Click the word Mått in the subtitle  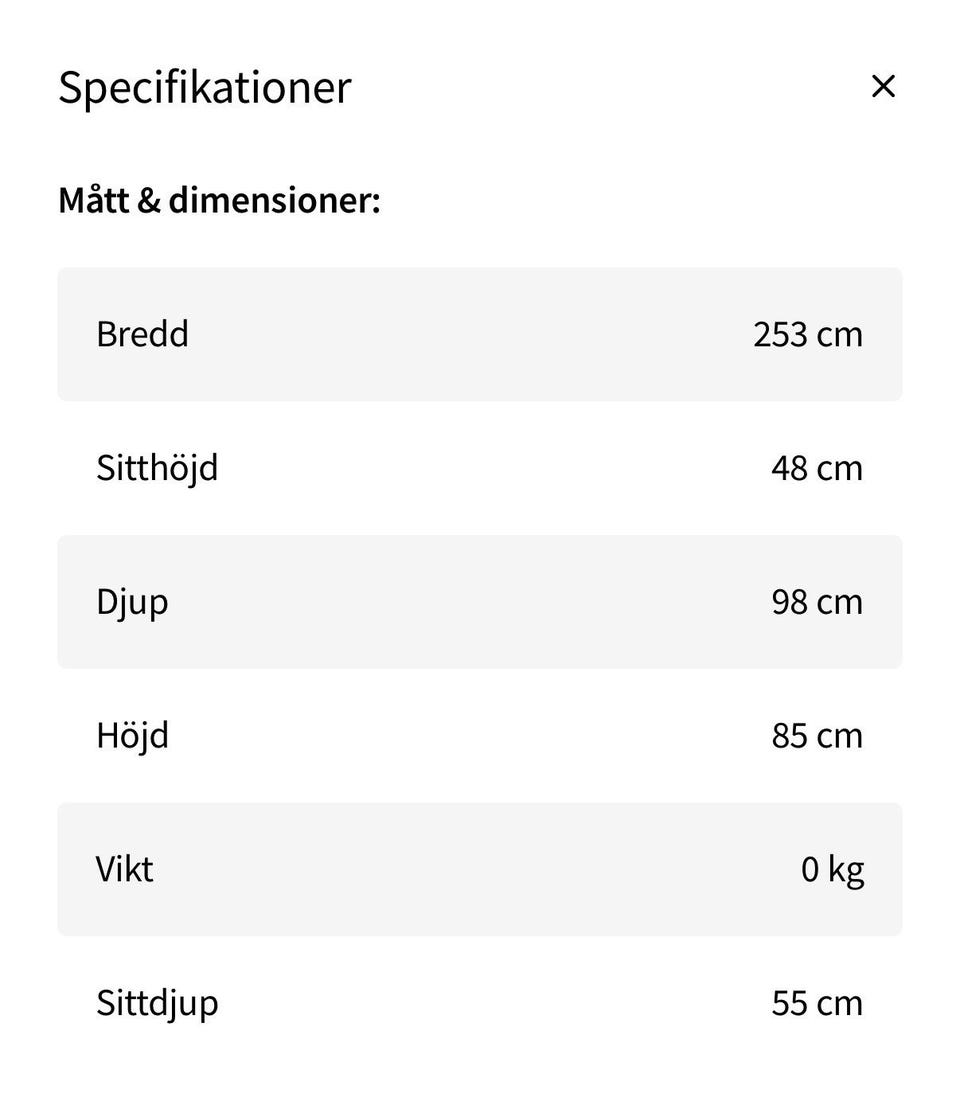point(94,200)
